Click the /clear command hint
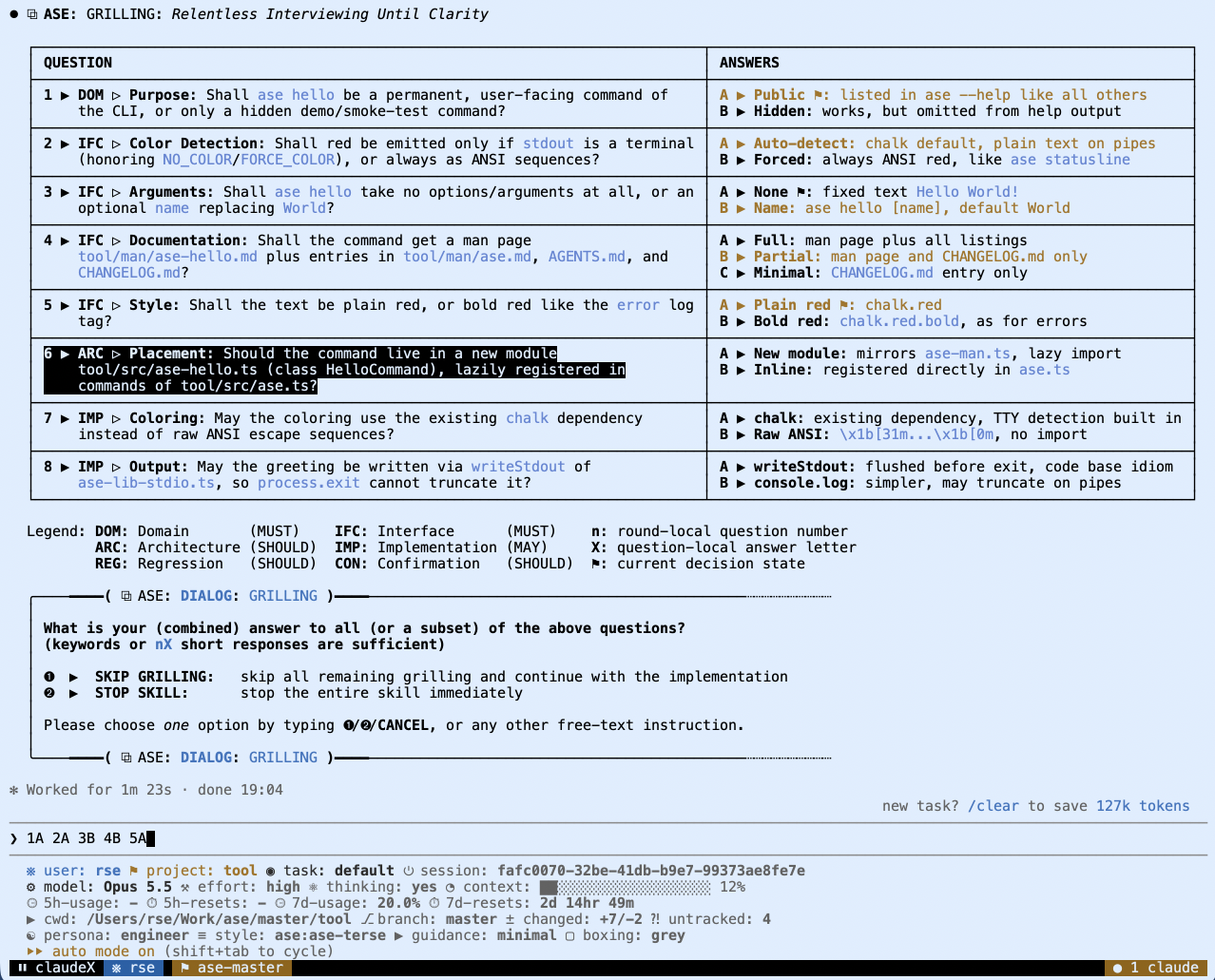Viewport: 1215px width, 980px height. 993,806
